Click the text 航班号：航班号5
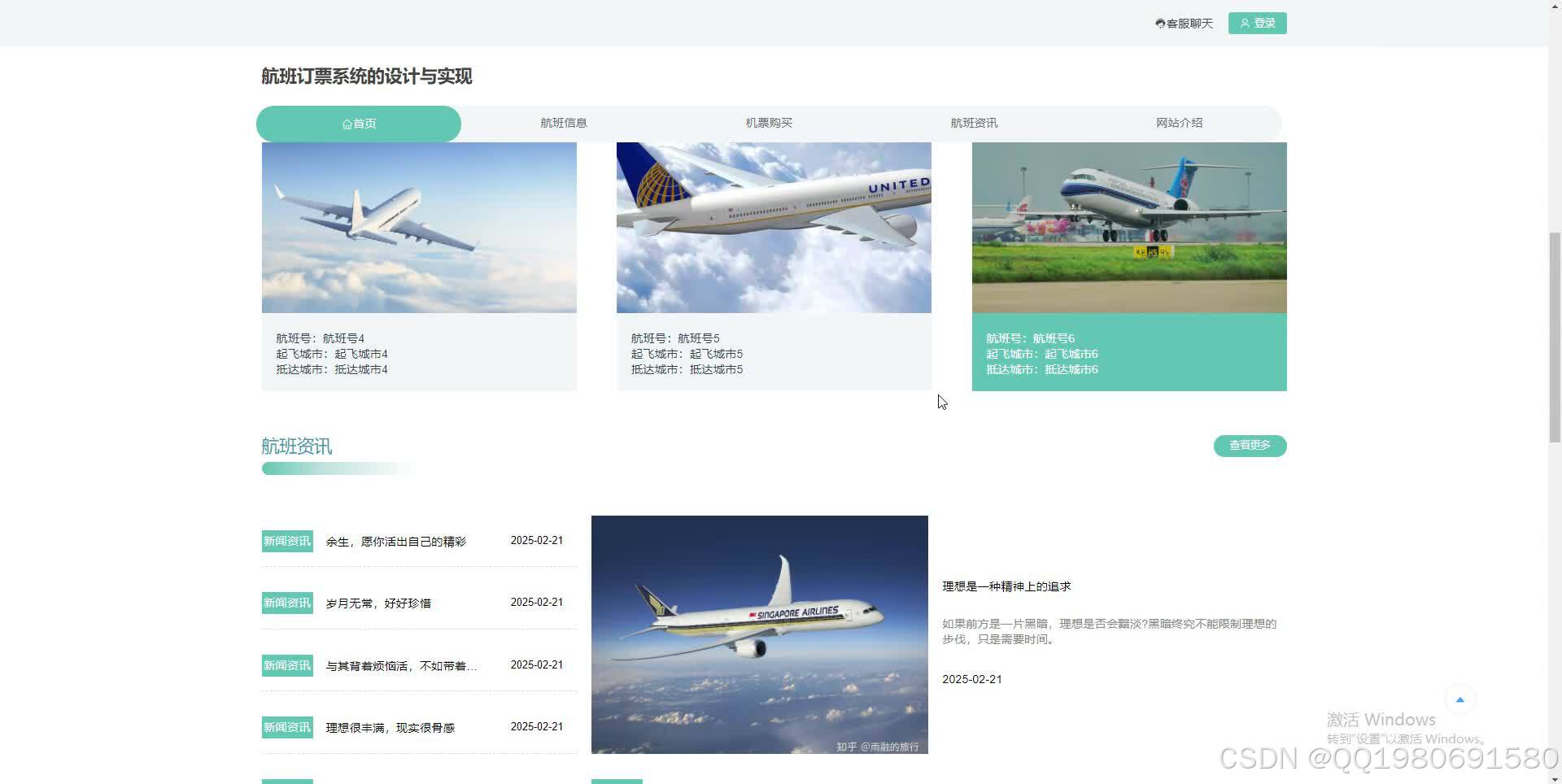 click(675, 338)
